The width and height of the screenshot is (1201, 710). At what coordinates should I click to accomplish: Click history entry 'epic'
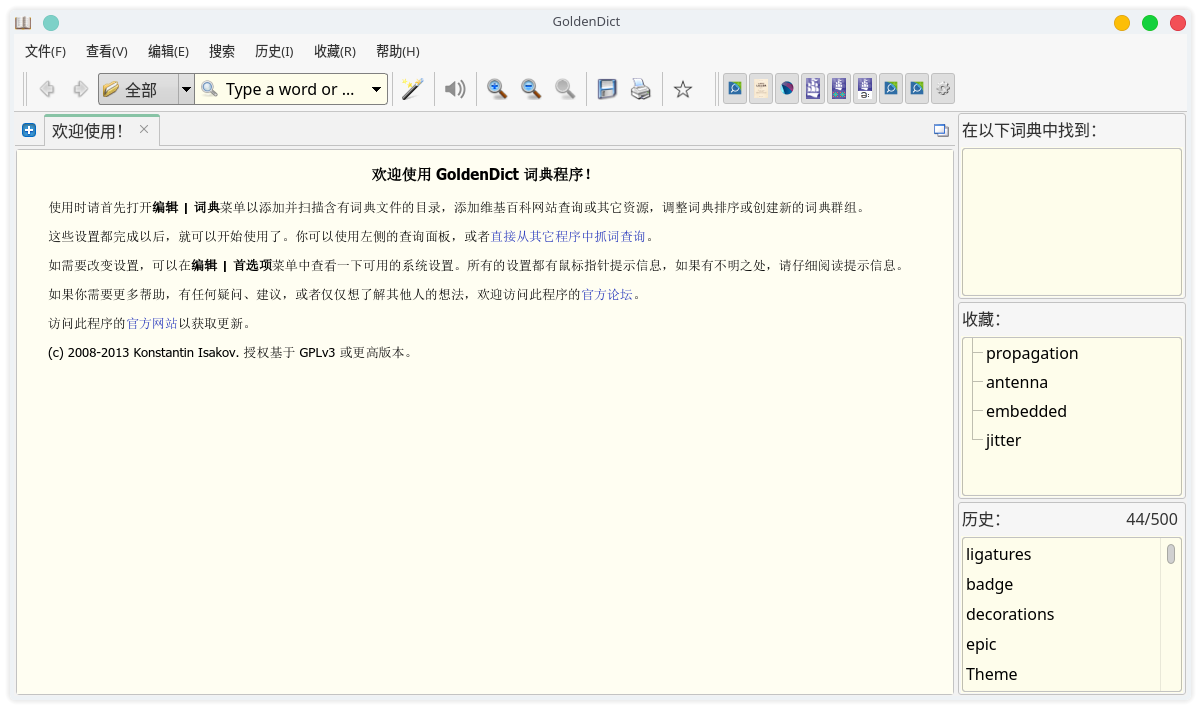pos(1062,644)
